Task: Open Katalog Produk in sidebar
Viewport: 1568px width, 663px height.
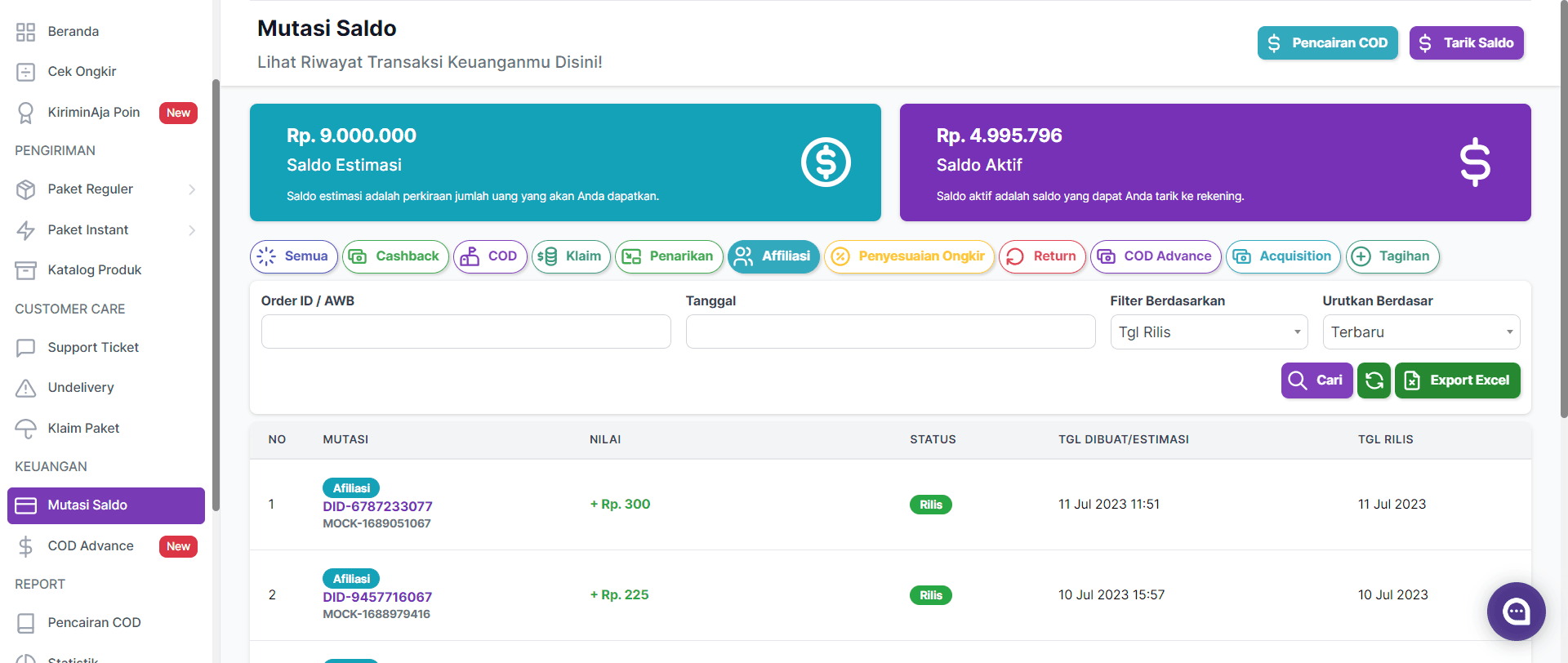Action: coord(94,270)
